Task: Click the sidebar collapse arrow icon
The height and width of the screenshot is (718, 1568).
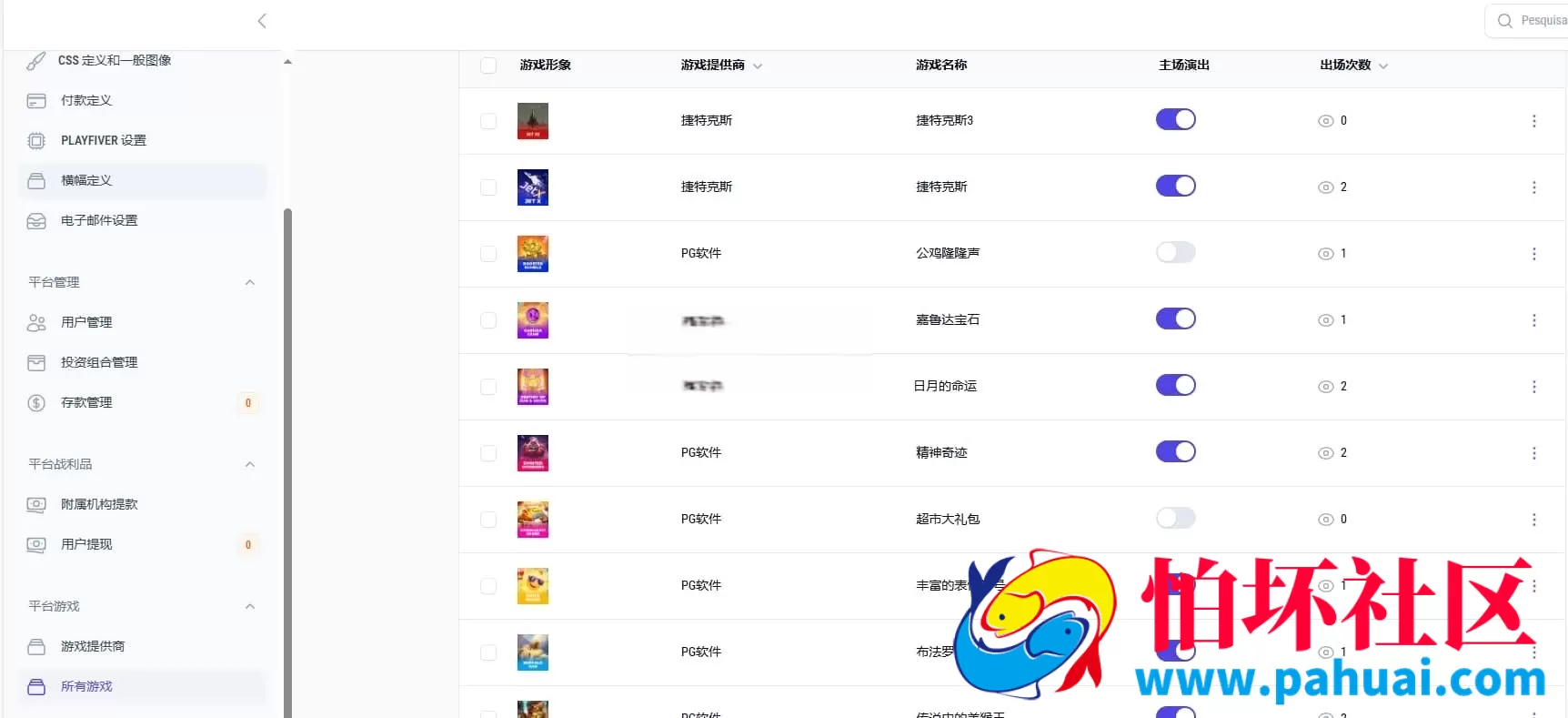Action: [x=262, y=21]
